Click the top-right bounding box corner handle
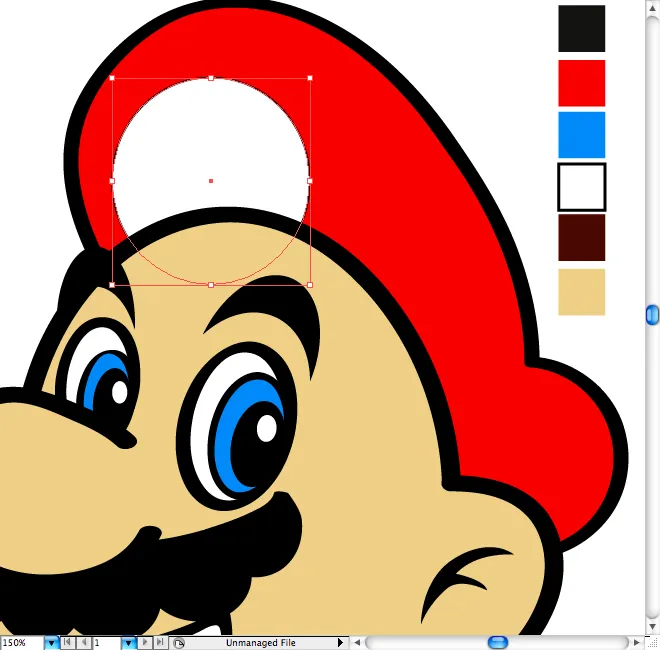Screen dimensions: 660x650 point(310,78)
